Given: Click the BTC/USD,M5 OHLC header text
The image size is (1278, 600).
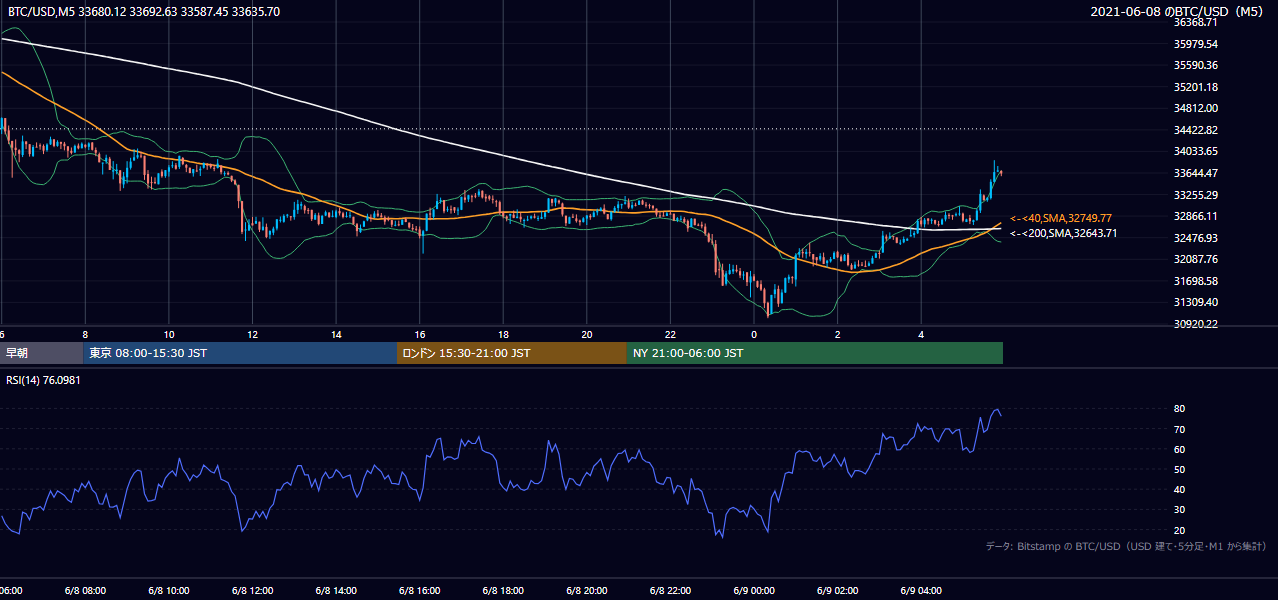Looking at the screenshot, I should coord(144,12).
